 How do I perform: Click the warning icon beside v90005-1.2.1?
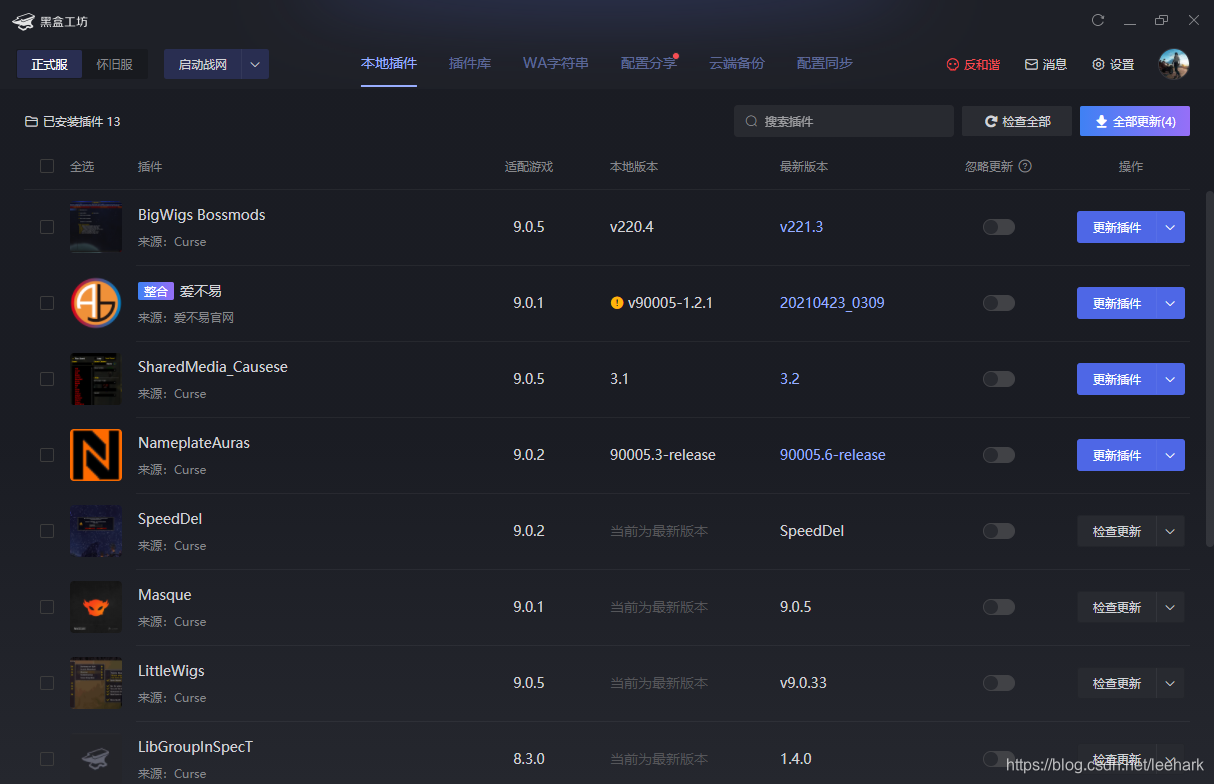(617, 303)
